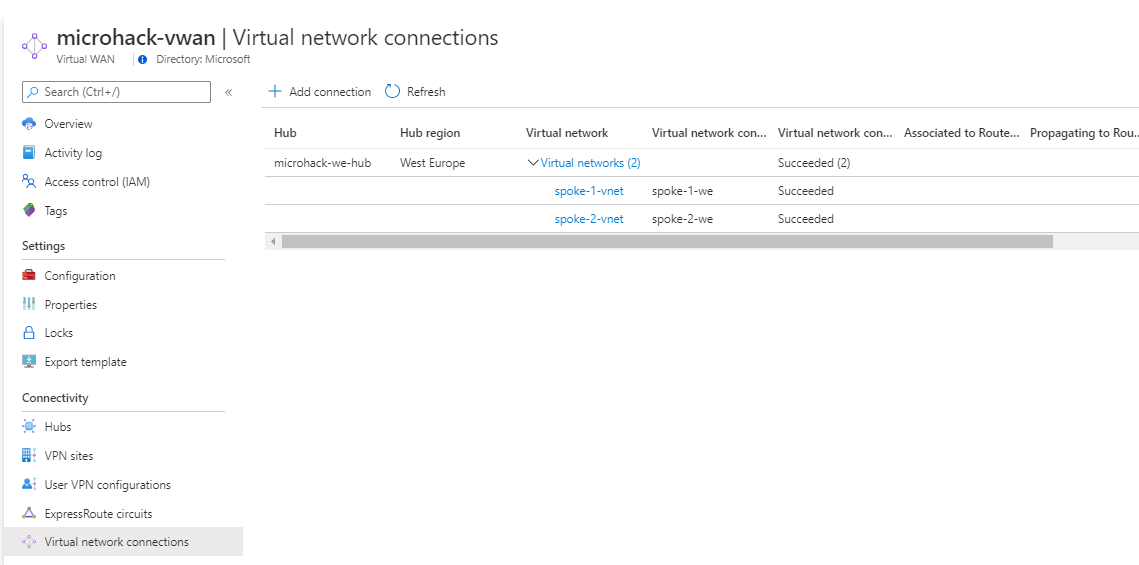Open the spoke-1-vnet link

point(589,191)
